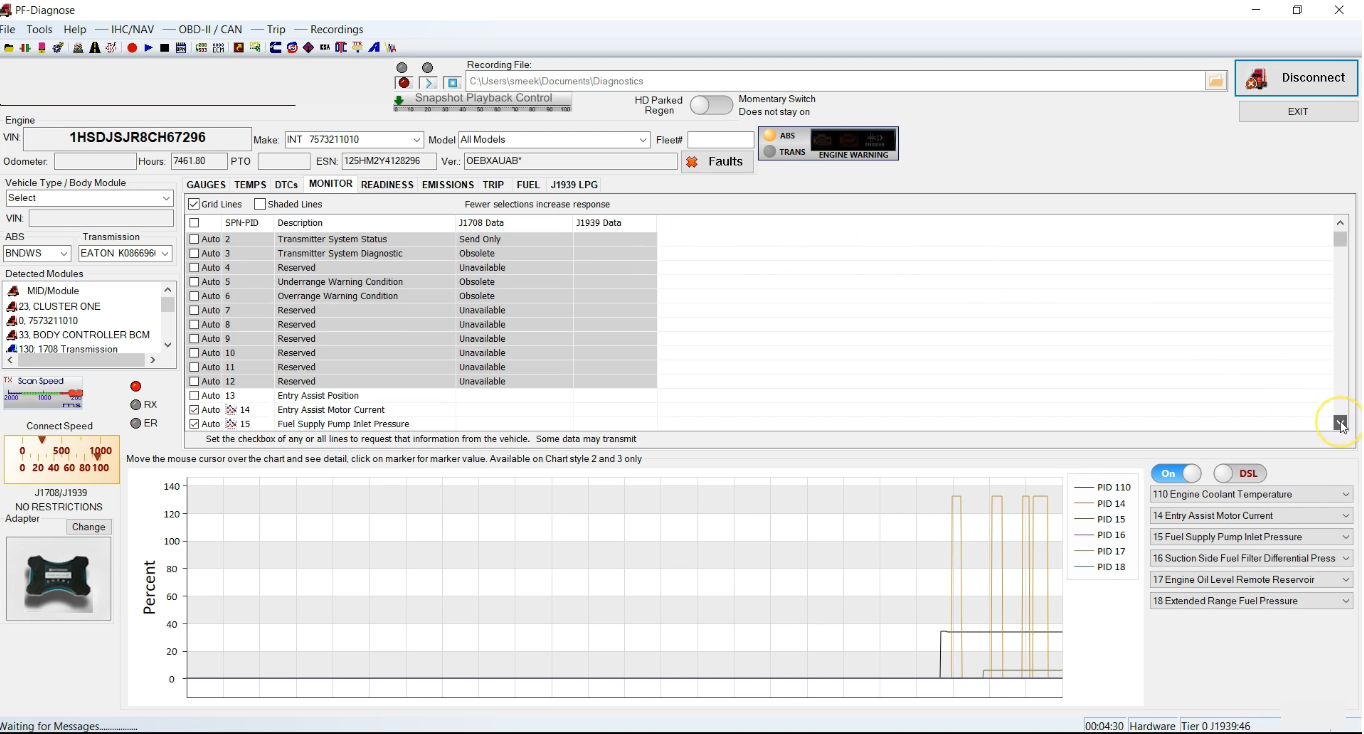
Task: Click the Cummins C logo toolbar icon
Action: click(x=275, y=48)
